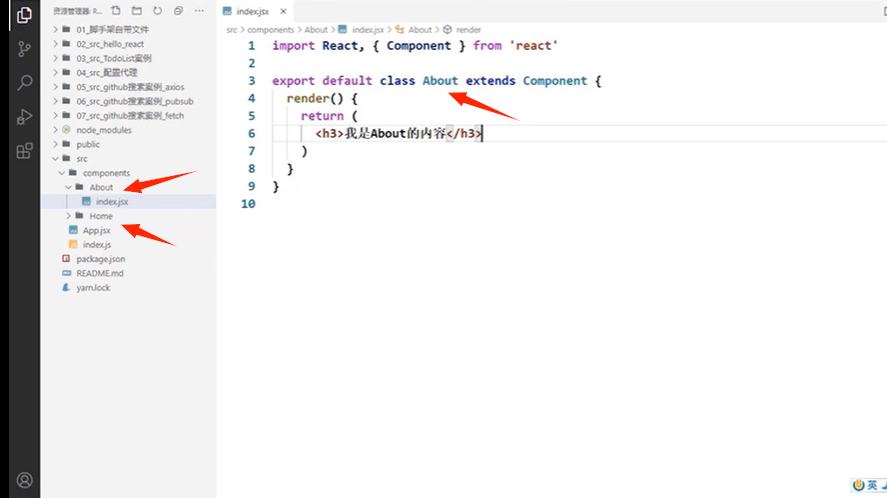Open the Search view

24,83
